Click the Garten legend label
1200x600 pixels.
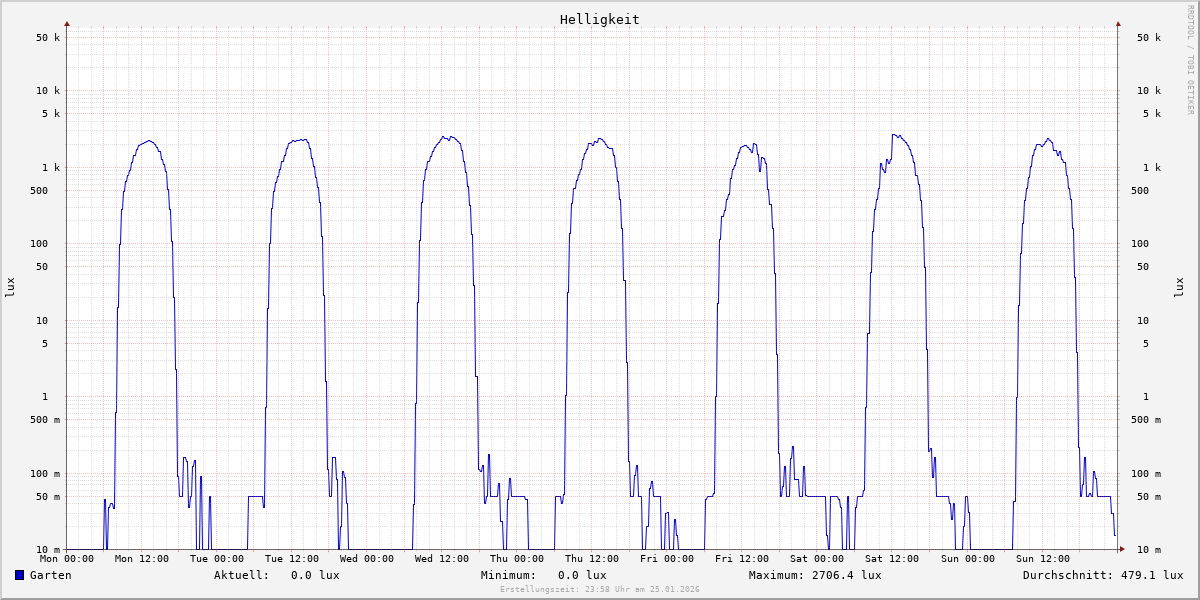pos(50,575)
